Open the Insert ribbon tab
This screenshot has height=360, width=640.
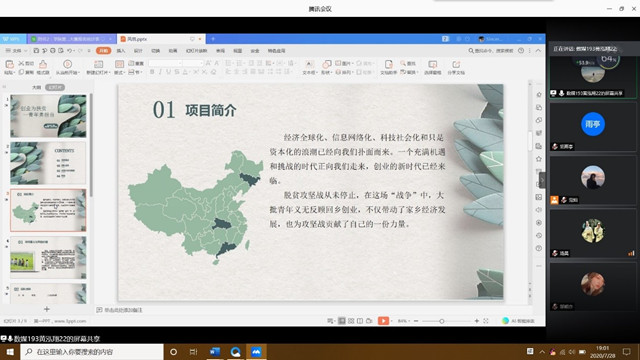[121, 51]
